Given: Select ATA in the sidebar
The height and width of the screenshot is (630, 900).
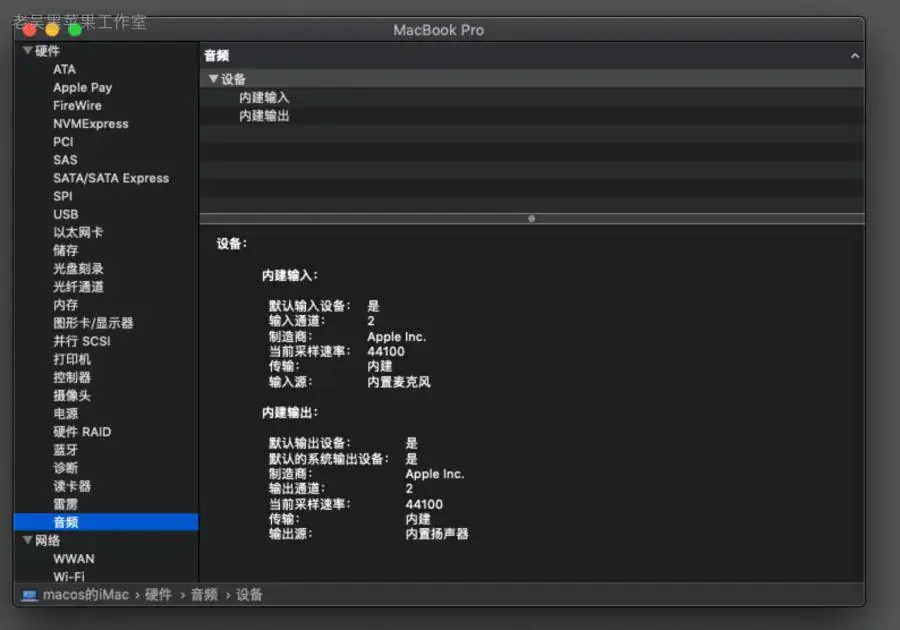Looking at the screenshot, I should 64,69.
